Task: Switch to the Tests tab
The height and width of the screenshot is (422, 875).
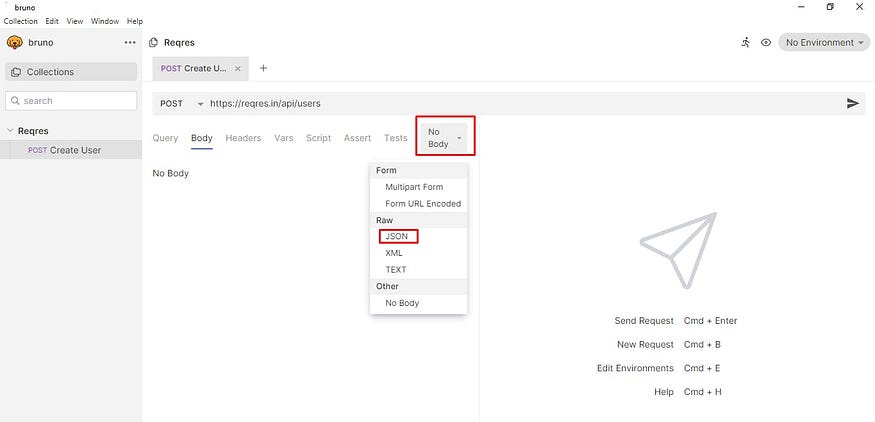Action: coord(396,138)
